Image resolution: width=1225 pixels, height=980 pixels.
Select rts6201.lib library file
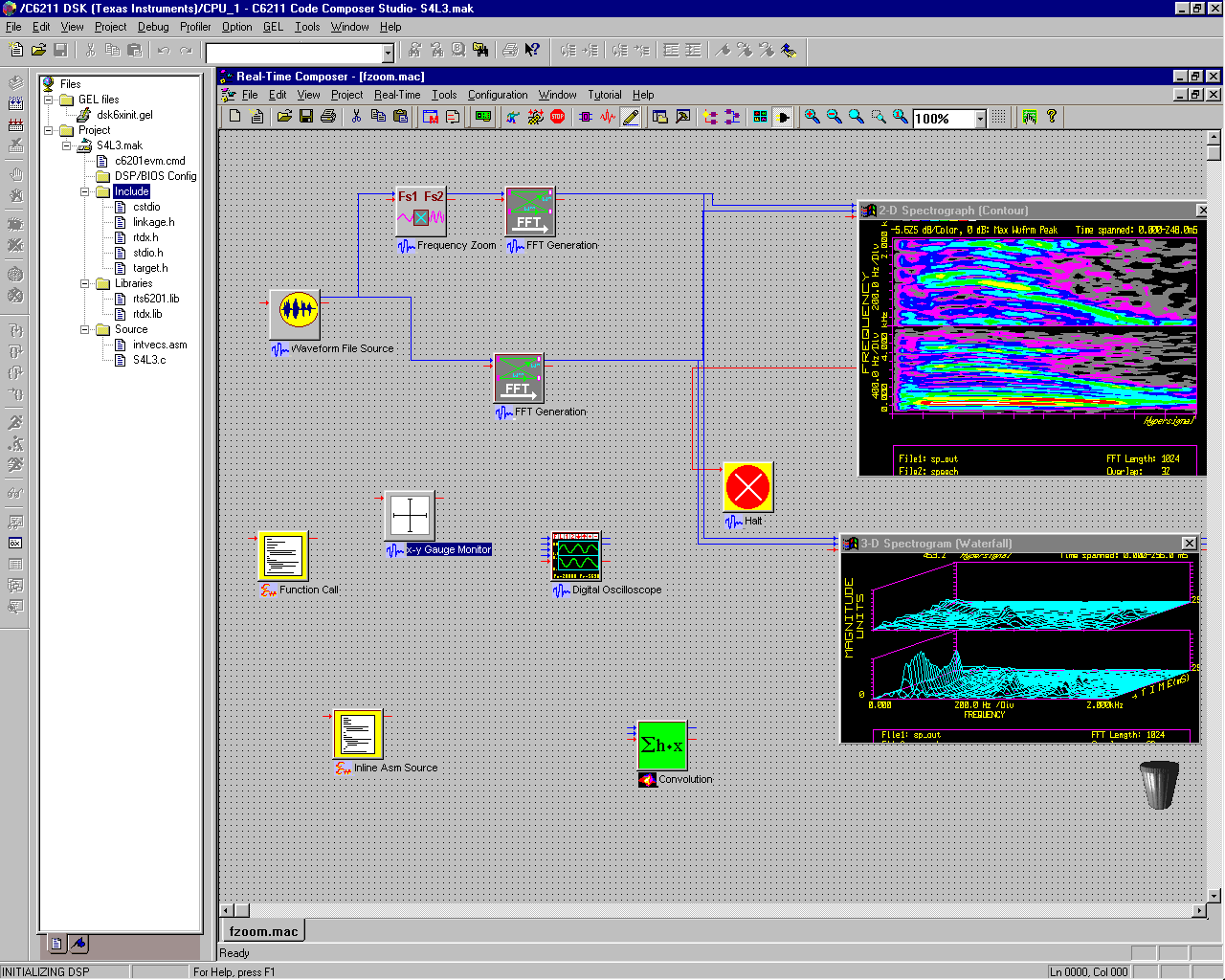(156, 299)
